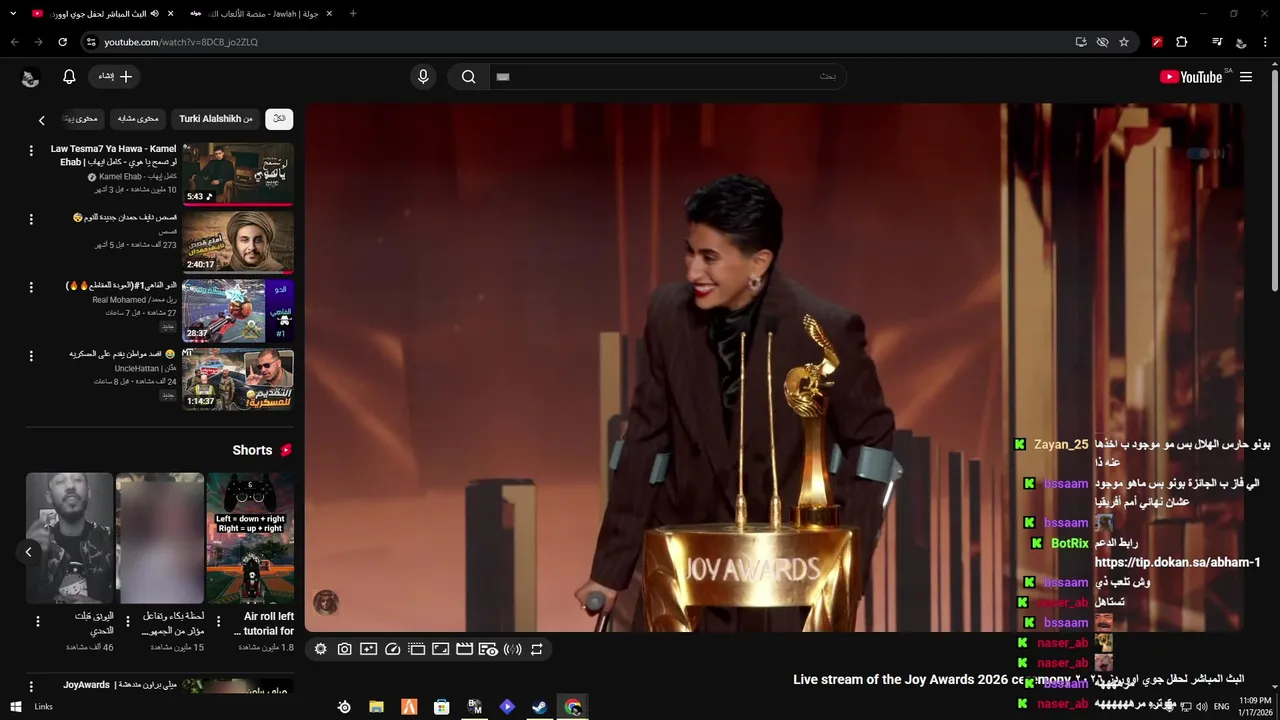The width and height of the screenshot is (1280, 720).
Task: Open the YouTube hamburger guide menu
Action: [1246, 77]
